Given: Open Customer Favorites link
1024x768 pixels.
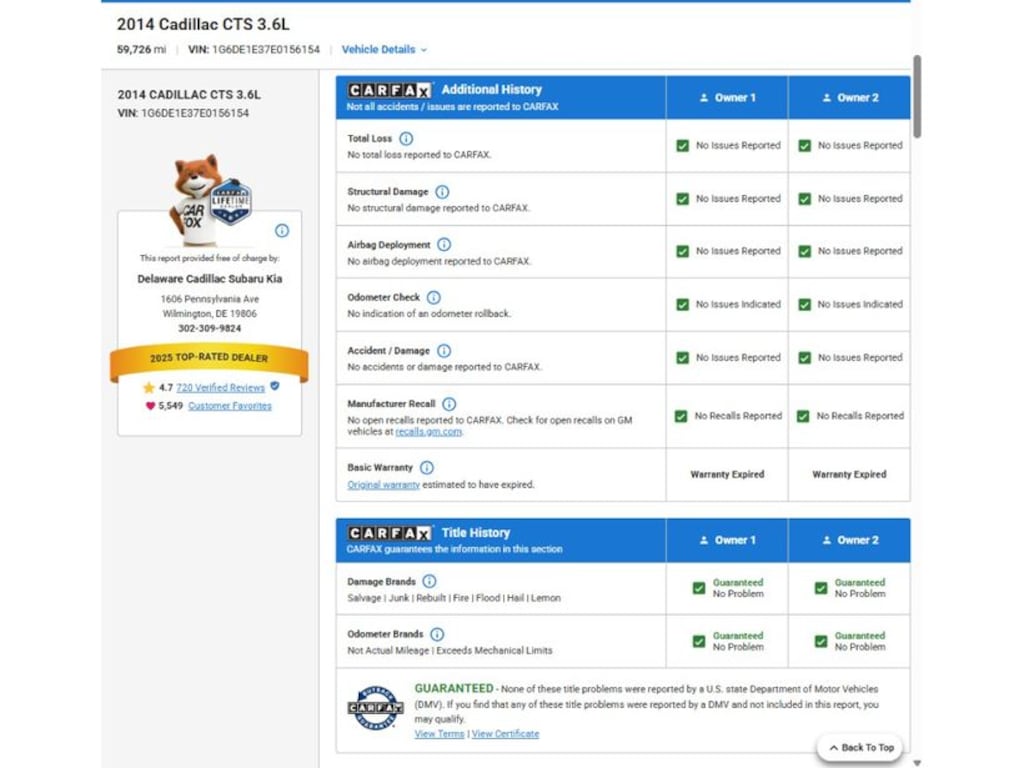Looking at the screenshot, I should pos(230,406).
